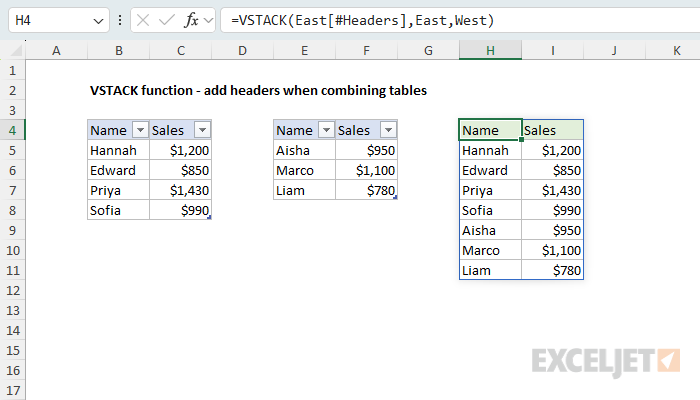
Task: Click 'Liam' in the combined column H
Action: click(x=490, y=270)
